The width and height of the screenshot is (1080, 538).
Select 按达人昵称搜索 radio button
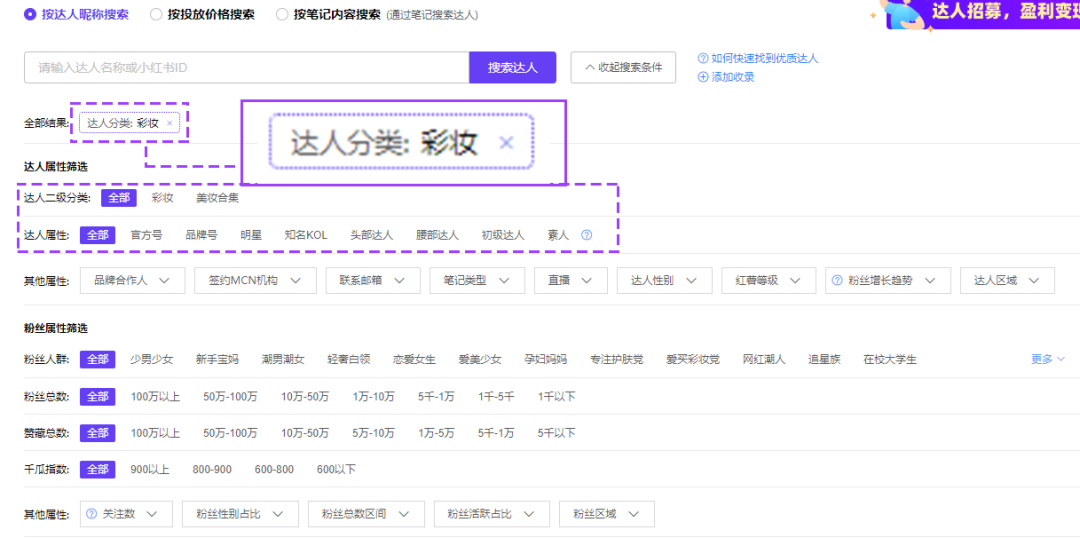[30, 15]
